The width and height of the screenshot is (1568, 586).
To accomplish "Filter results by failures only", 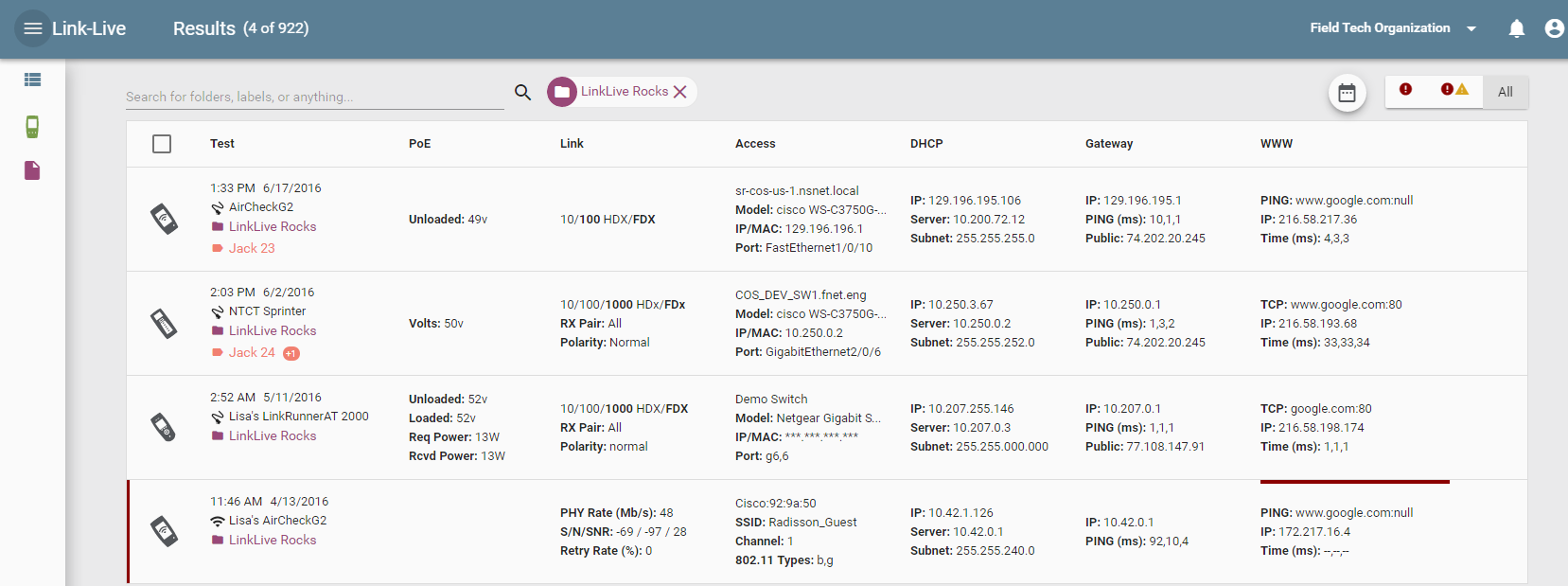I will [x=1405, y=90].
